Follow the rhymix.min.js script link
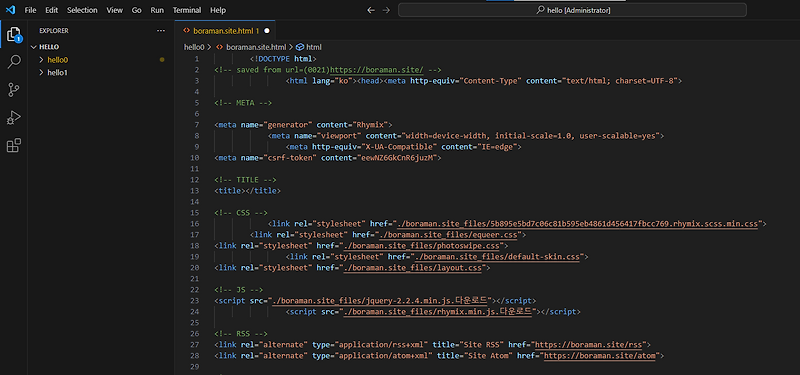 point(437,311)
